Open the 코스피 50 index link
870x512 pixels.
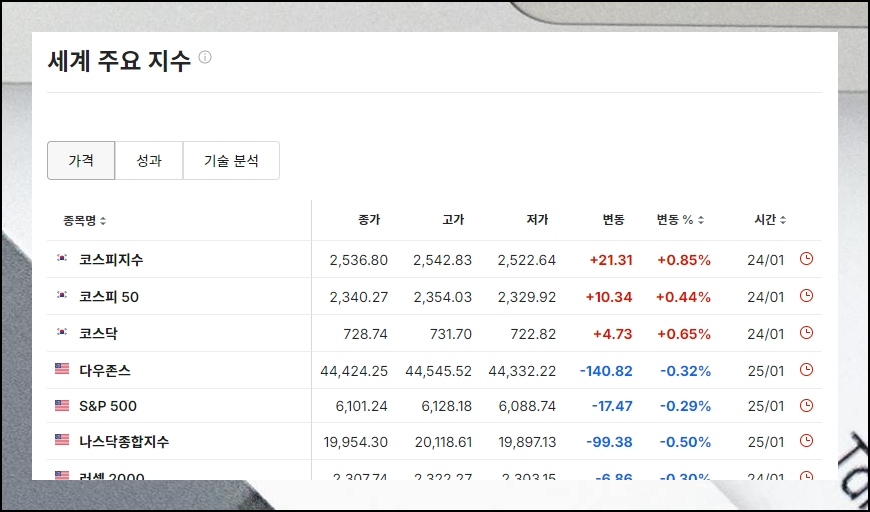point(109,297)
